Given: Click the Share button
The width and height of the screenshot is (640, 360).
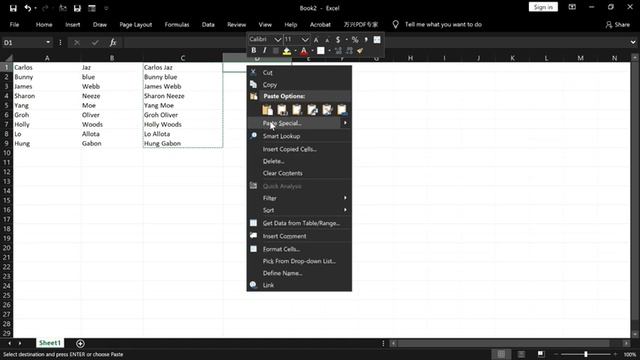Looking at the screenshot, I should click(x=618, y=24).
